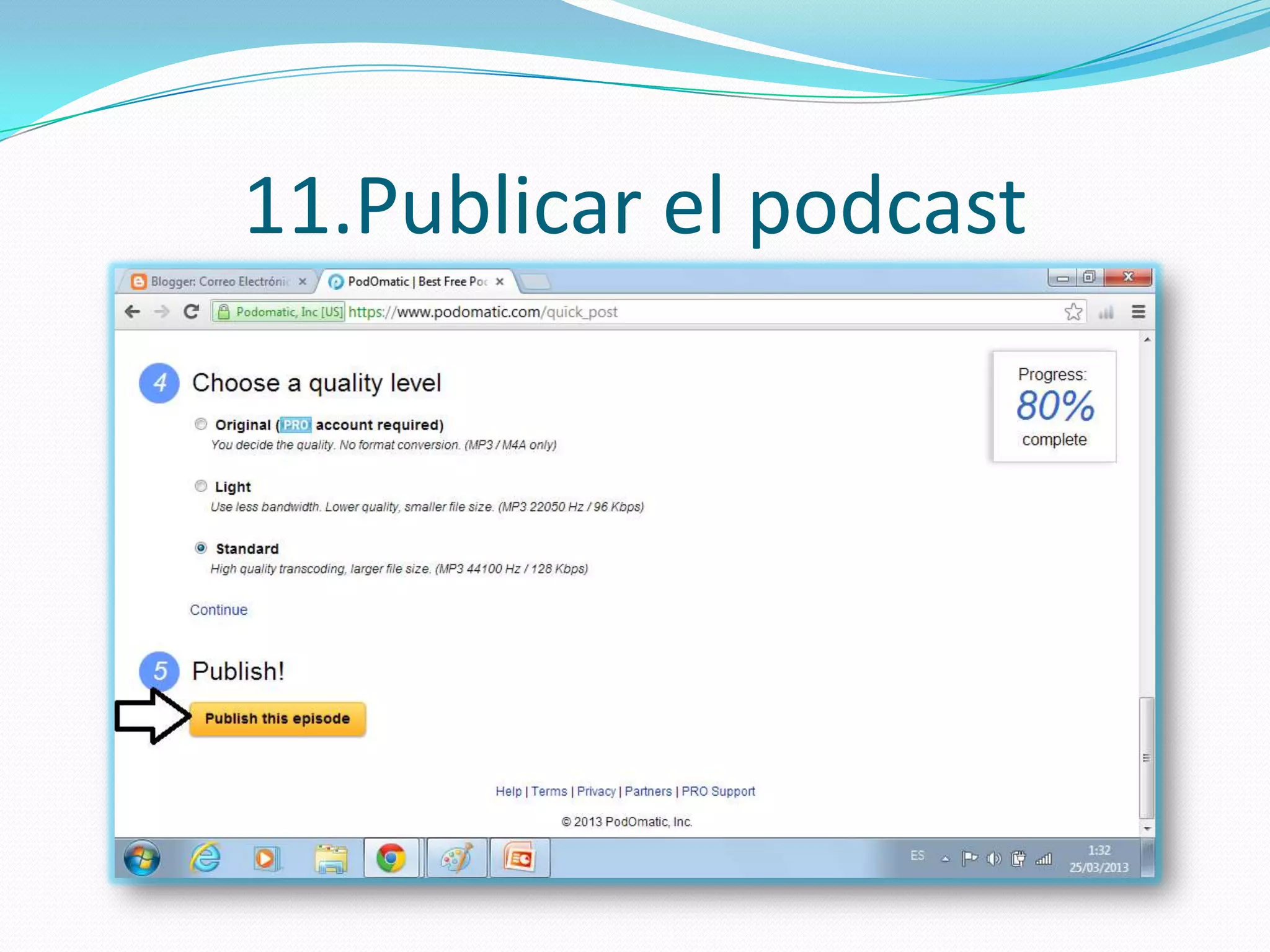Expand hidden tray icons with the small arrow

[x=945, y=859]
